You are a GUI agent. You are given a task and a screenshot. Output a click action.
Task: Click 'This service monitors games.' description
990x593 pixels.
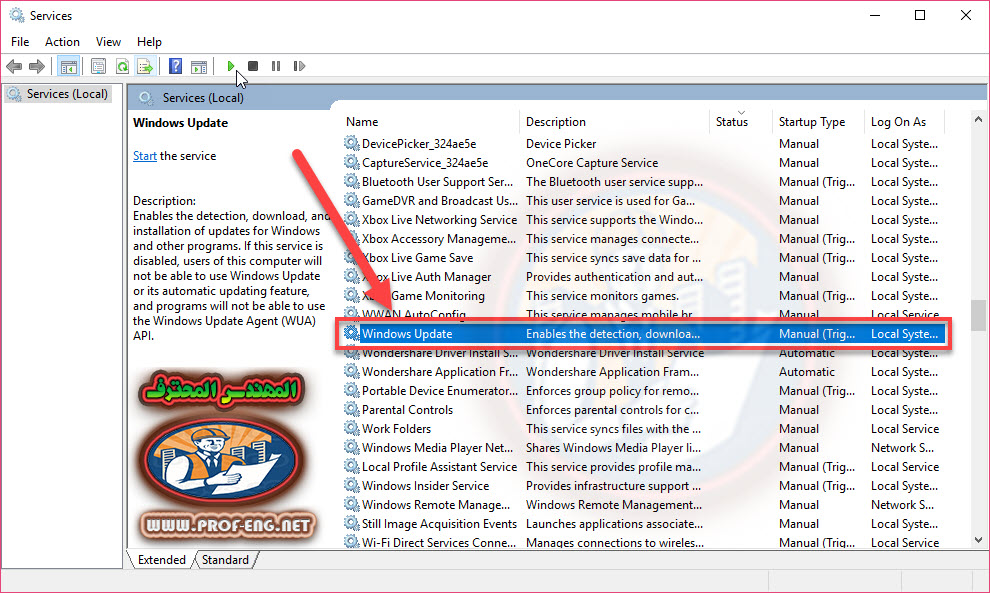(x=602, y=296)
